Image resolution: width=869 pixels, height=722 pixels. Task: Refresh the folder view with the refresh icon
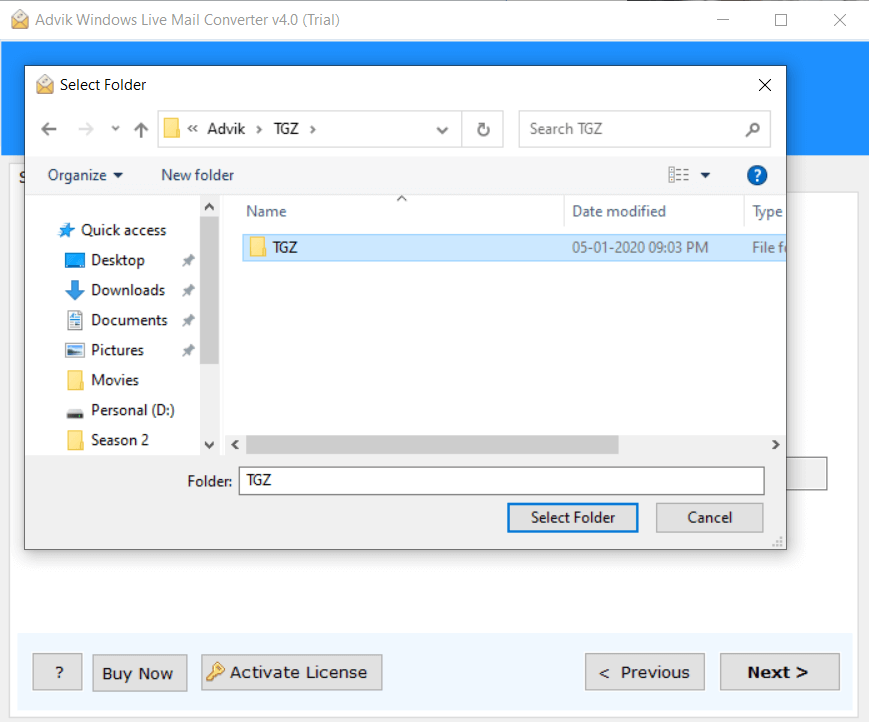[483, 128]
